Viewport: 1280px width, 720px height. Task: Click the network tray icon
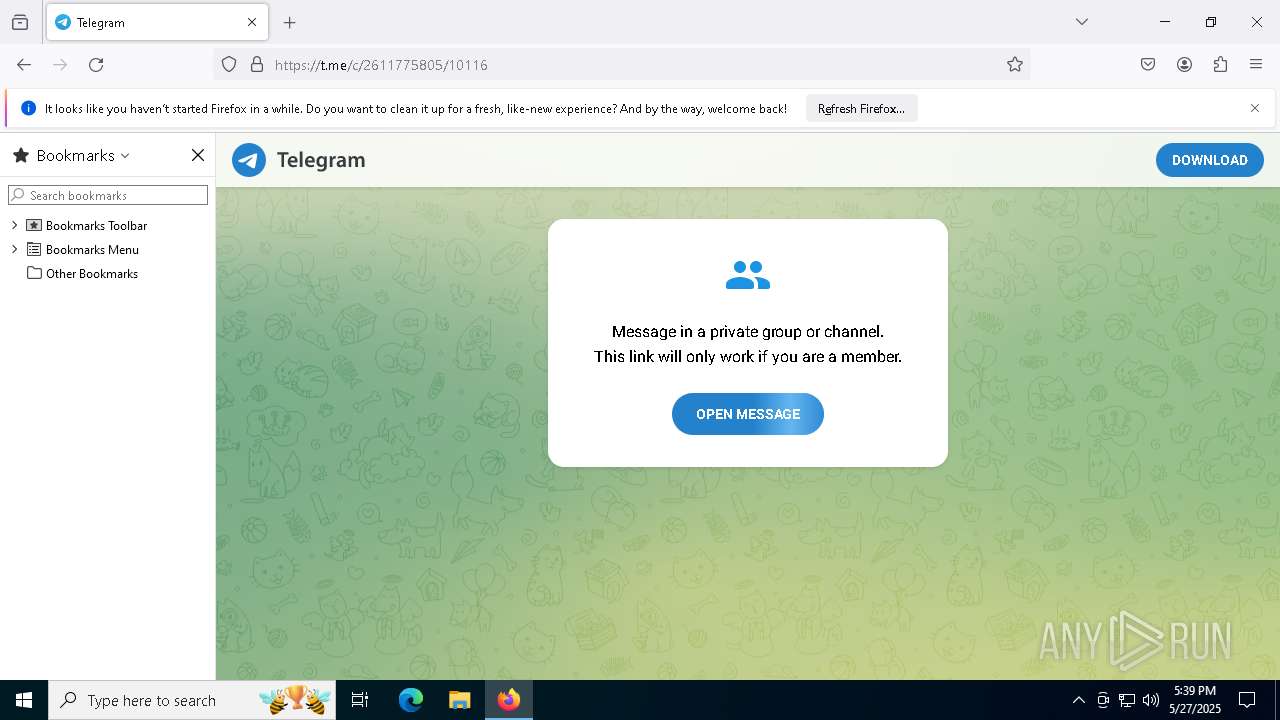(1127, 700)
